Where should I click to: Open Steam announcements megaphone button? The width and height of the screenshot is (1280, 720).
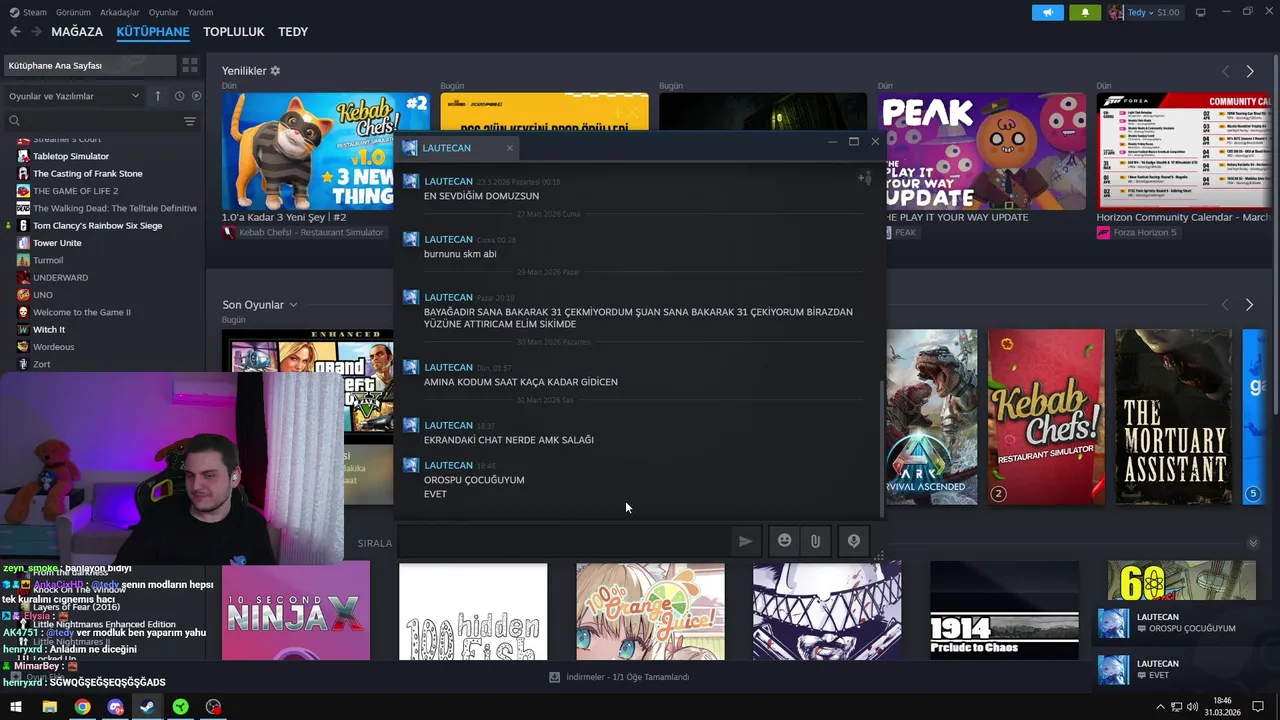1048,12
